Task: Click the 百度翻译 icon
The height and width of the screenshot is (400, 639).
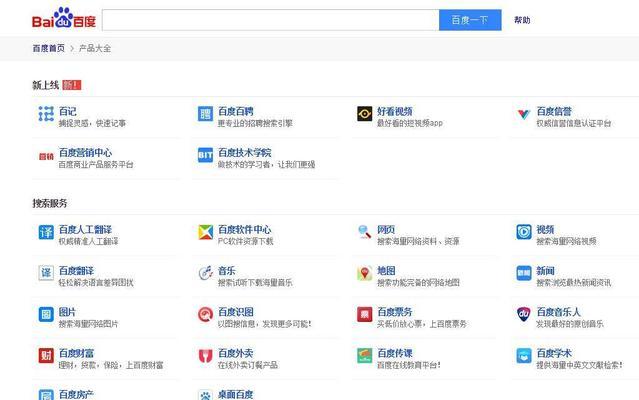Action: click(46, 273)
